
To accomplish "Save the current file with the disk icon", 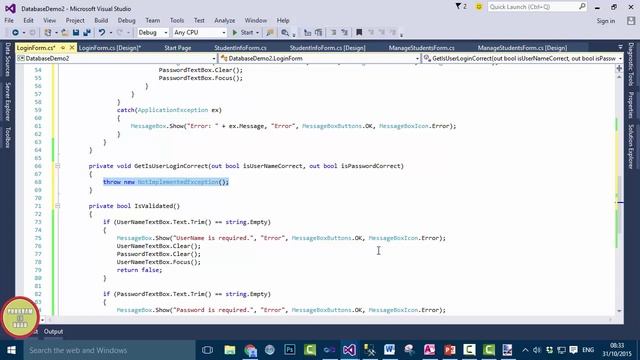I will click(x=76, y=33).
